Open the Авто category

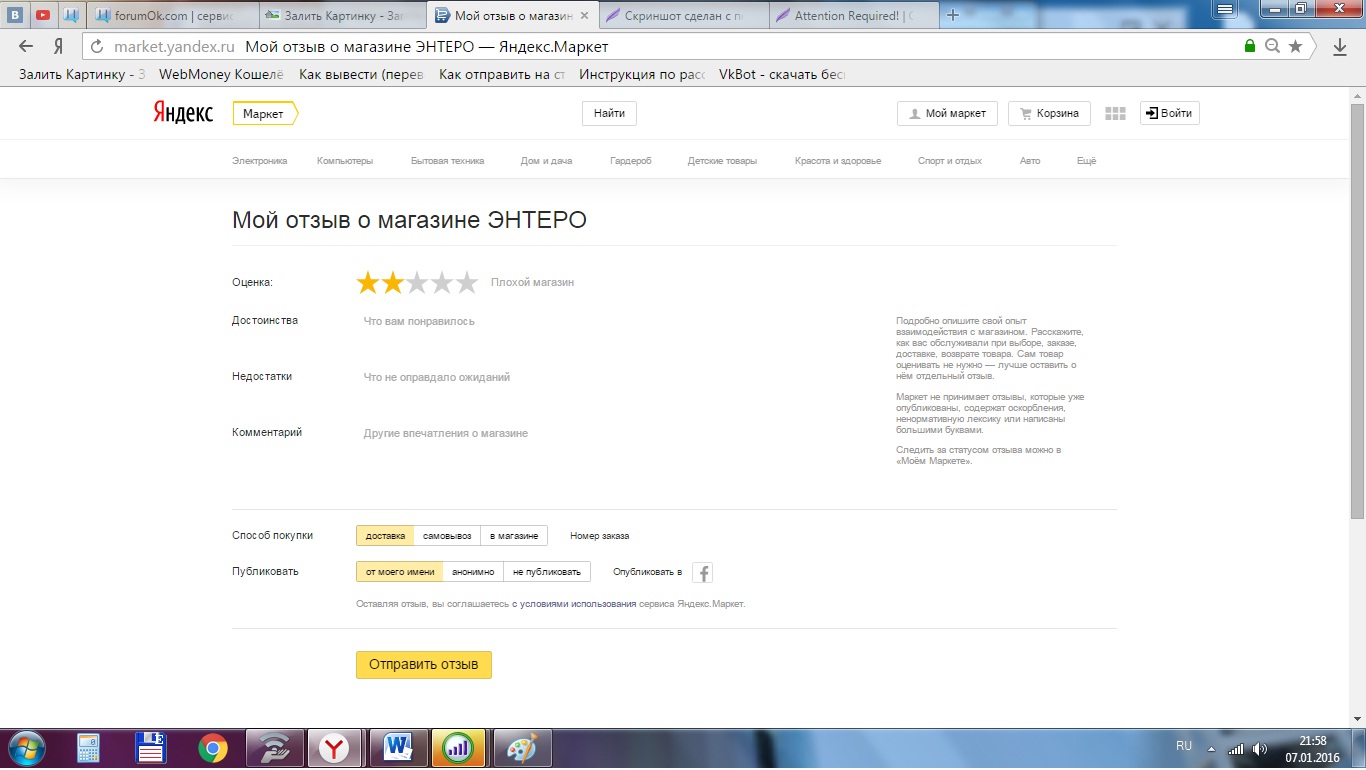click(1030, 161)
